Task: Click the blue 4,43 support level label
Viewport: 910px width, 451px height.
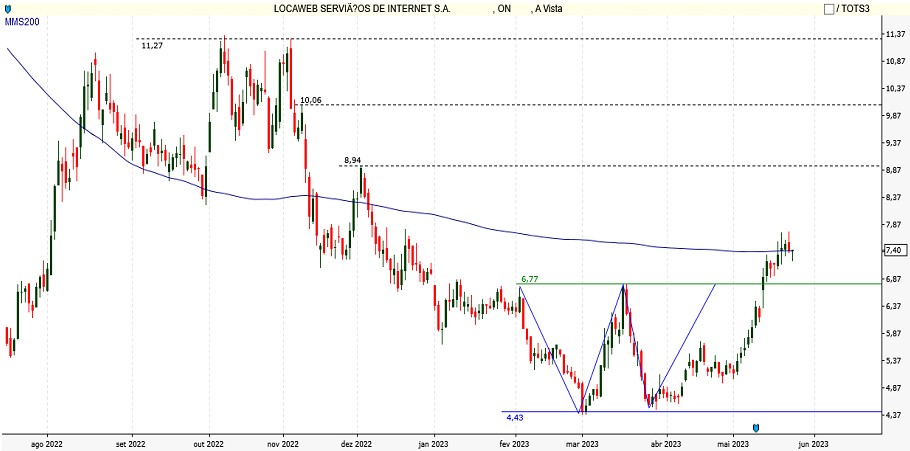Action: pos(515,417)
